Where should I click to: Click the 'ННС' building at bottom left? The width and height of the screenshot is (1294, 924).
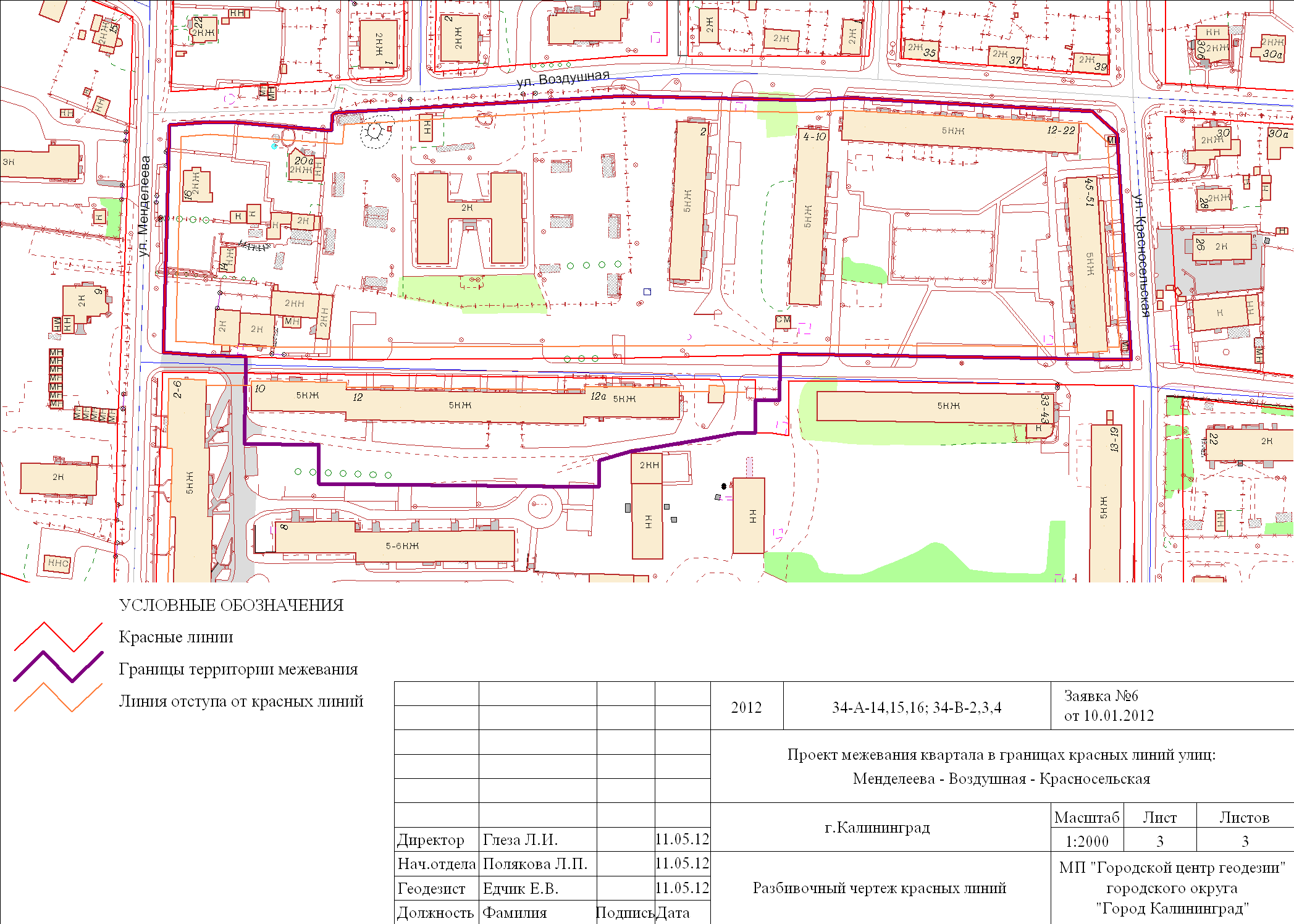(59, 563)
